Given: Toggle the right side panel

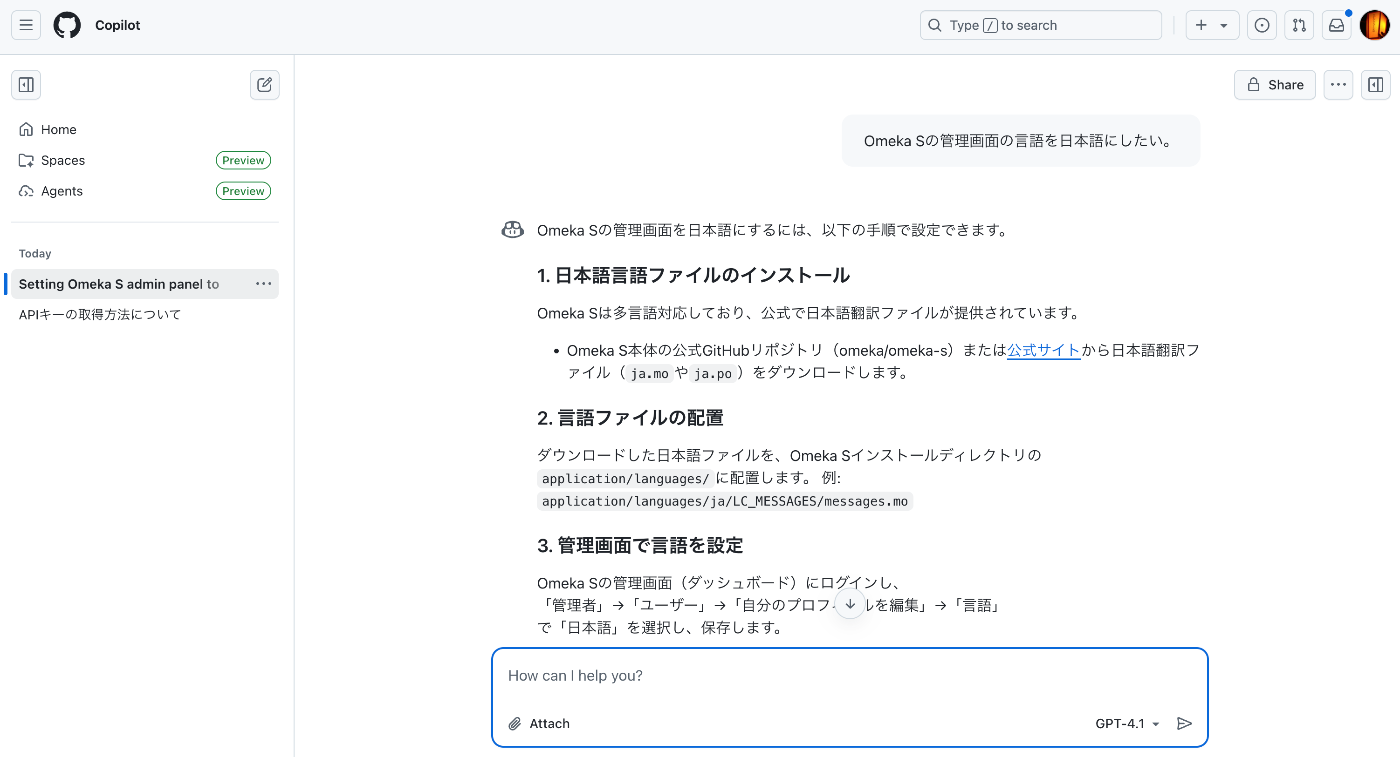Looking at the screenshot, I should pos(1376,85).
